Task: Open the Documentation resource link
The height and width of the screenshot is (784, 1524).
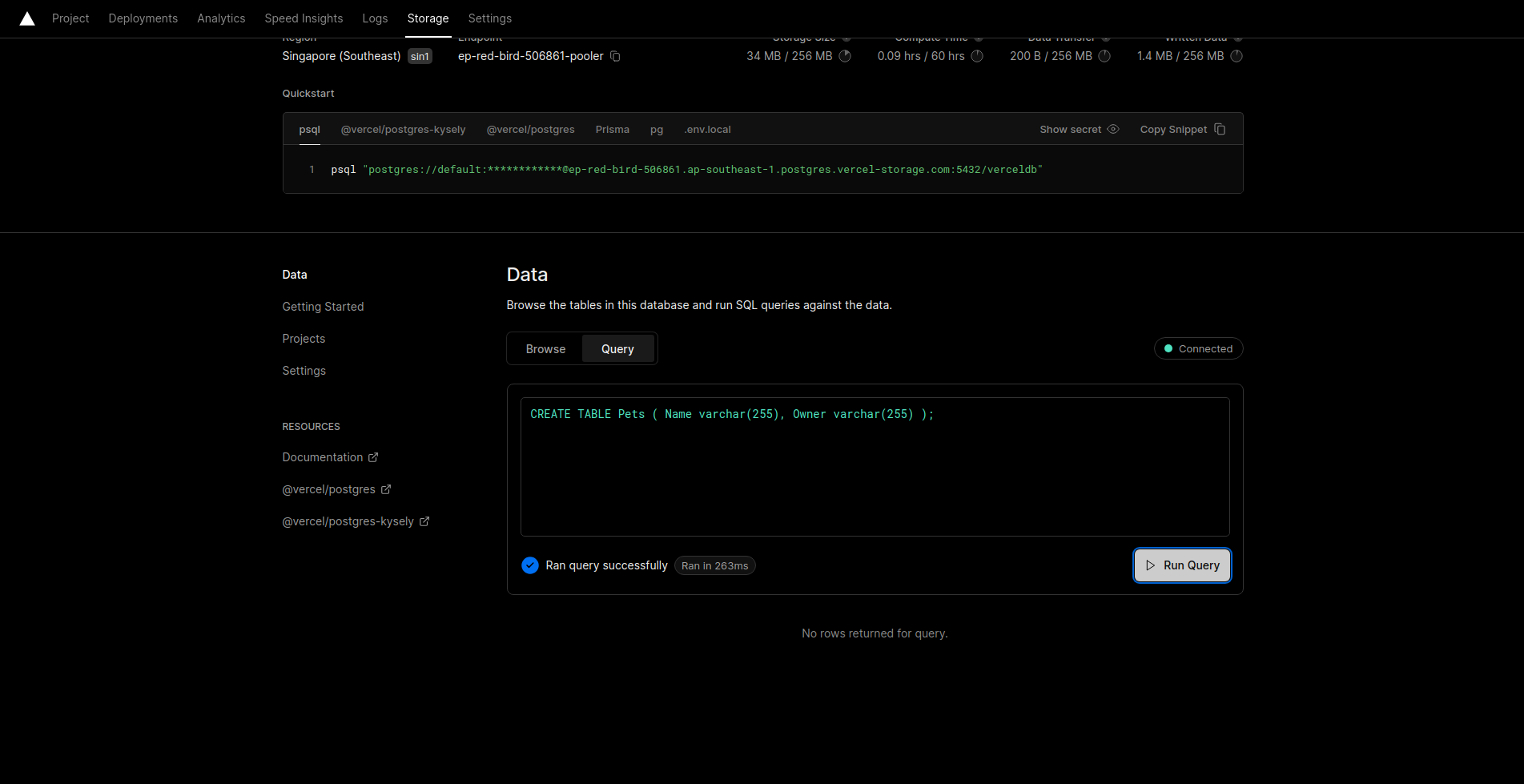Action: [x=323, y=457]
